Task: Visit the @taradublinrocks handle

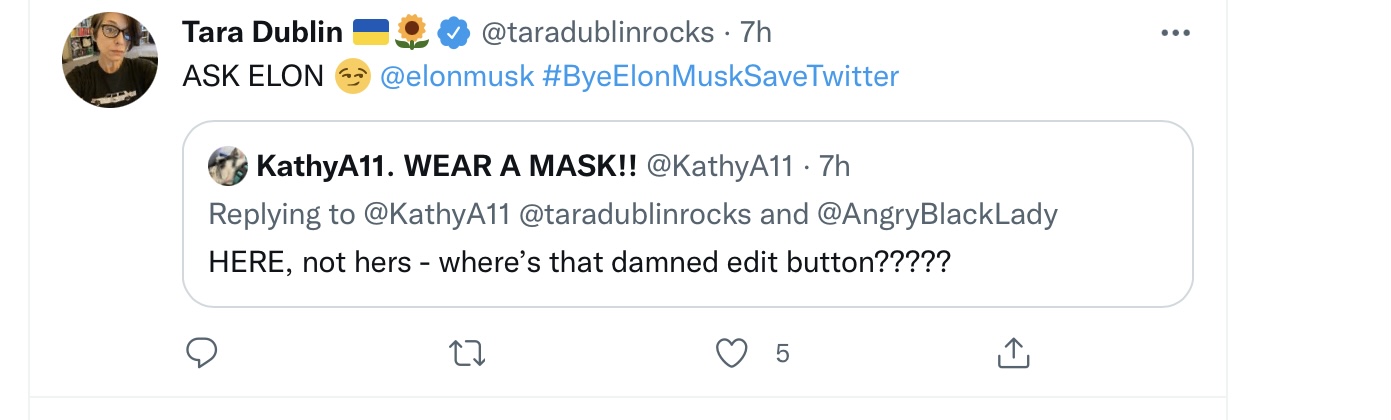Action: click(x=598, y=33)
